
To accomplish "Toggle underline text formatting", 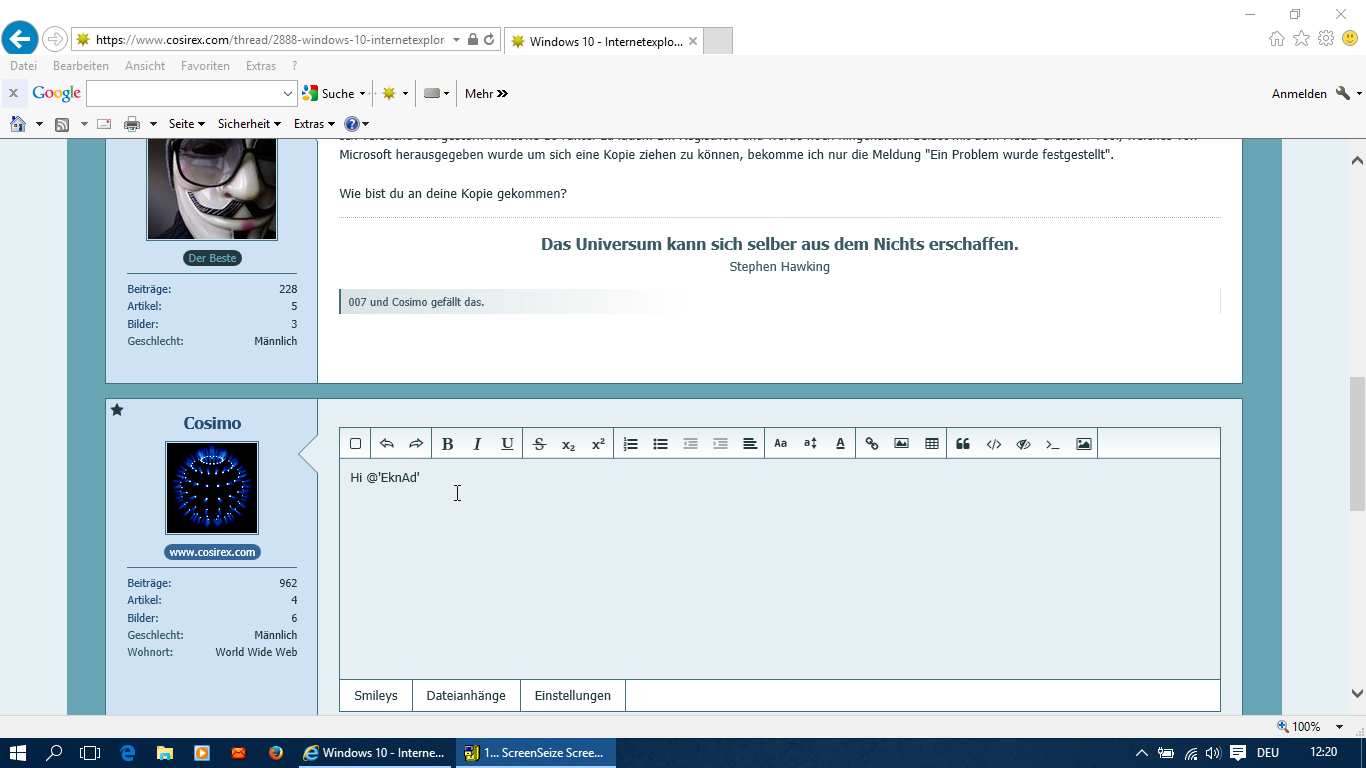I will 507,444.
